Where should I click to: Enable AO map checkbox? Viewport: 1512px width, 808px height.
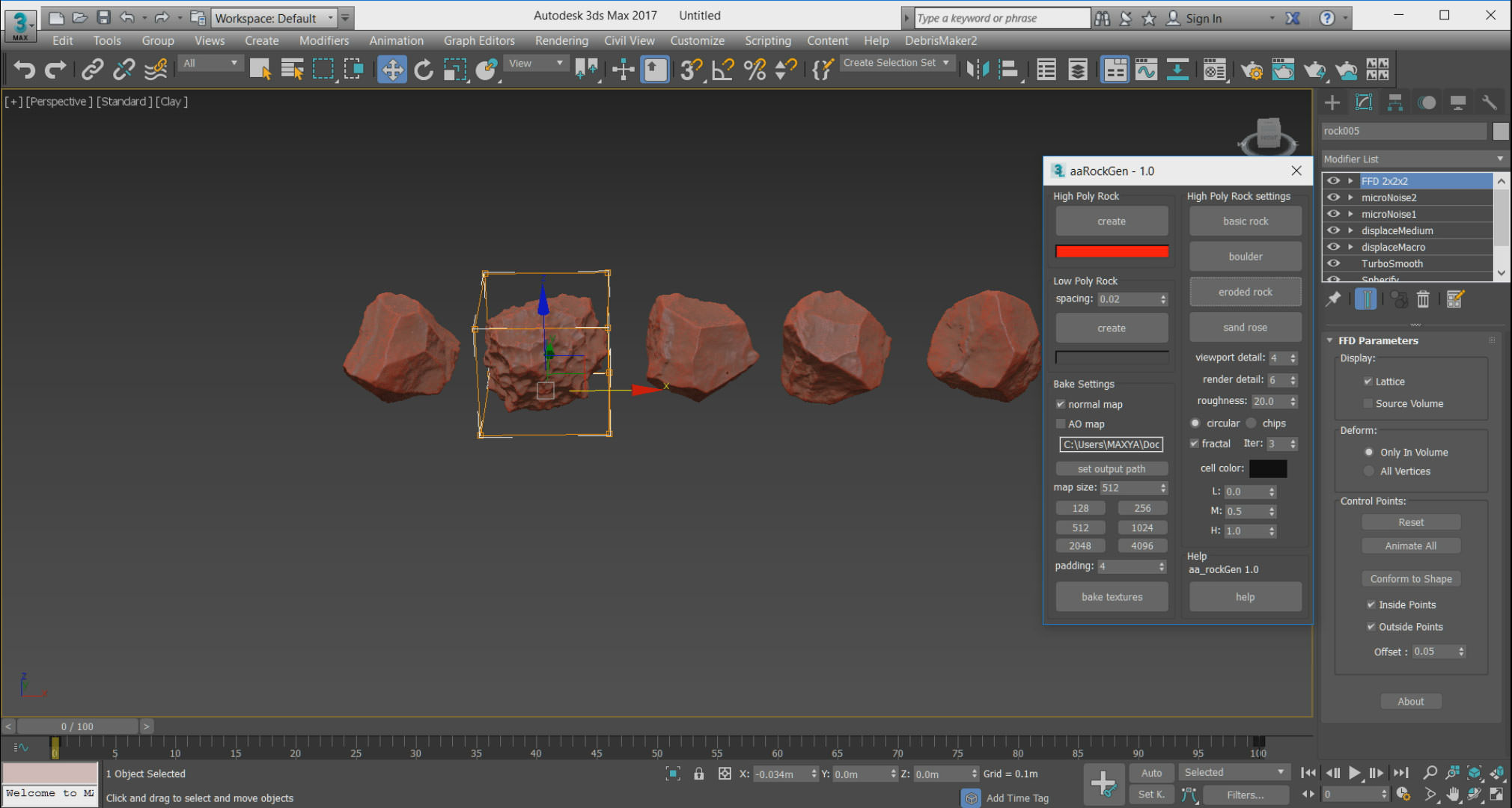click(x=1061, y=423)
